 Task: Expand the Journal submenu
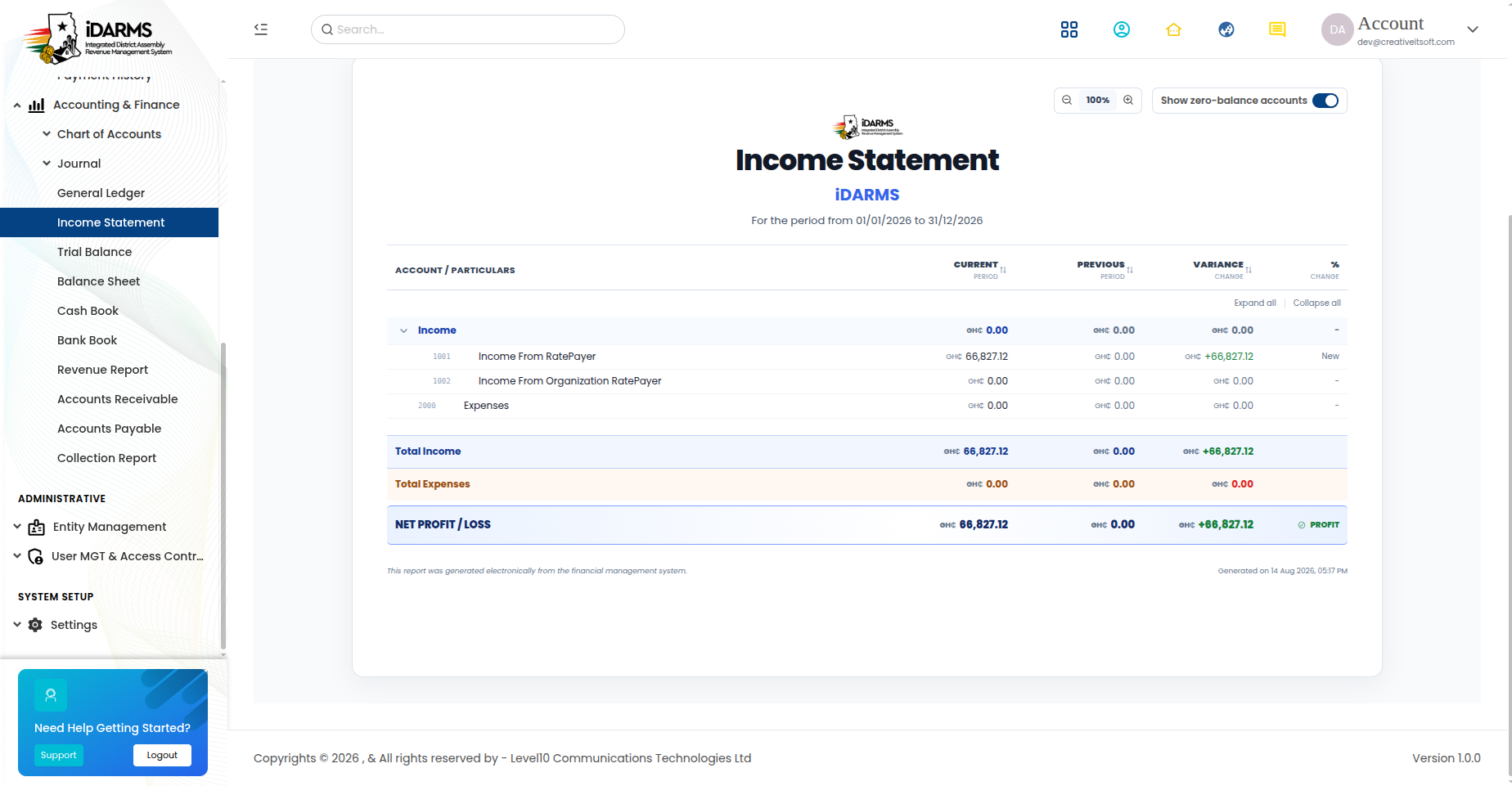(x=47, y=164)
